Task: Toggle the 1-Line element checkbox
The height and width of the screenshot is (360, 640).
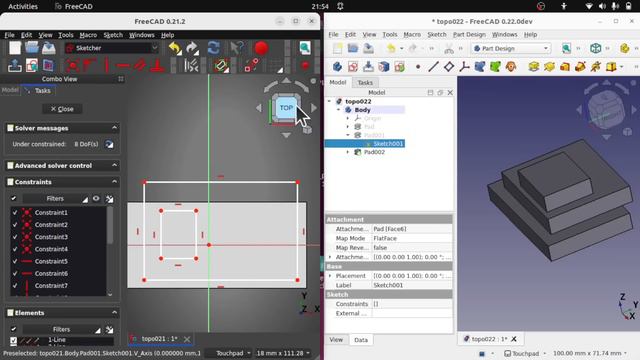Action: coord(13,340)
